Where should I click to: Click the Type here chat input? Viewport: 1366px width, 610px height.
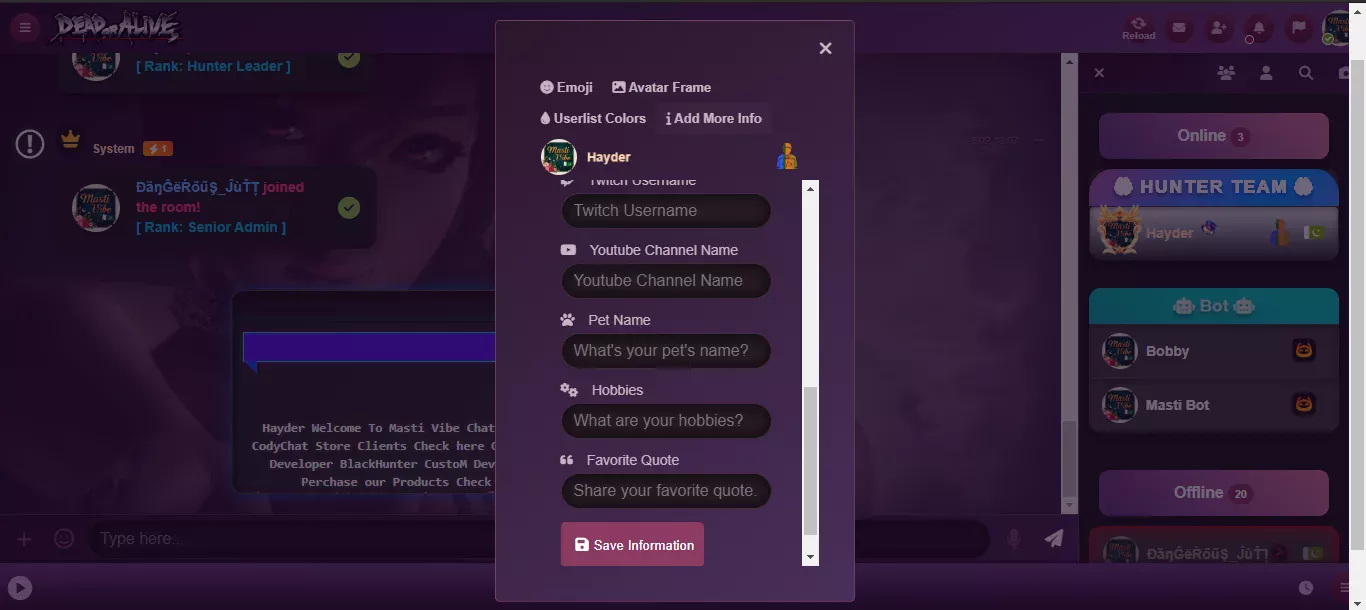tap(538, 539)
